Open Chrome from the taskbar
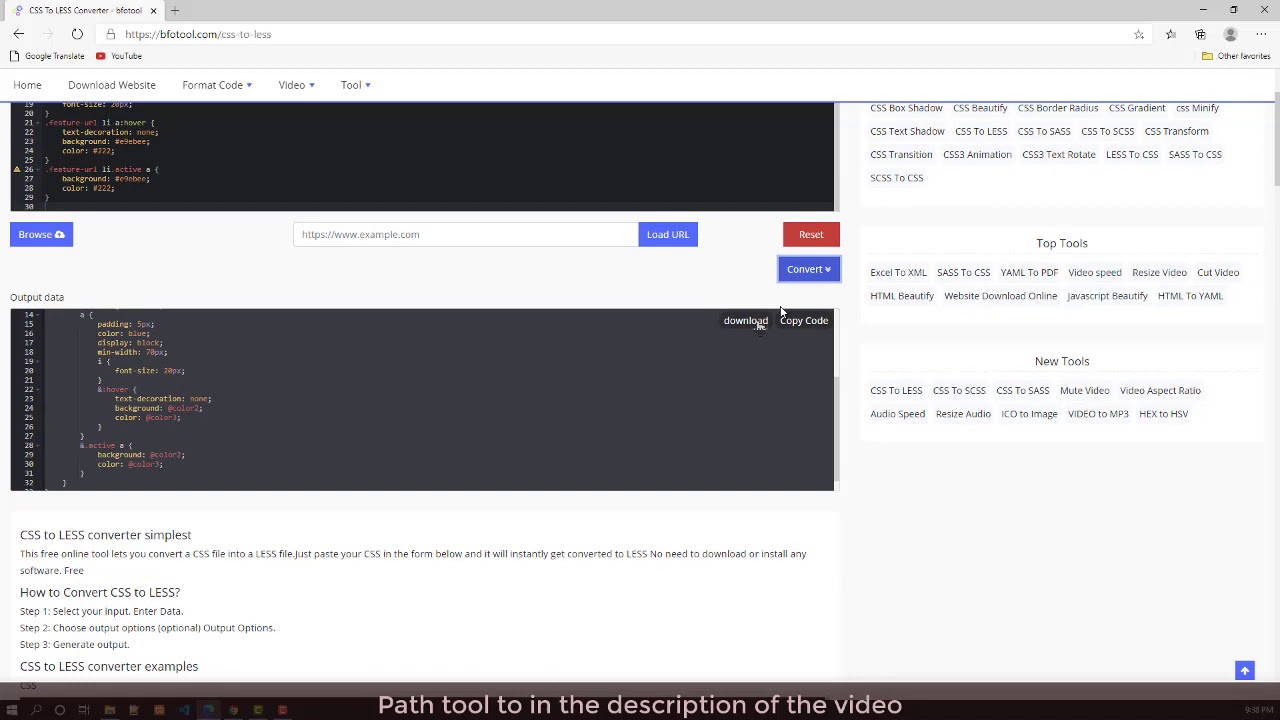Image resolution: width=1280 pixels, height=720 pixels. (233, 710)
